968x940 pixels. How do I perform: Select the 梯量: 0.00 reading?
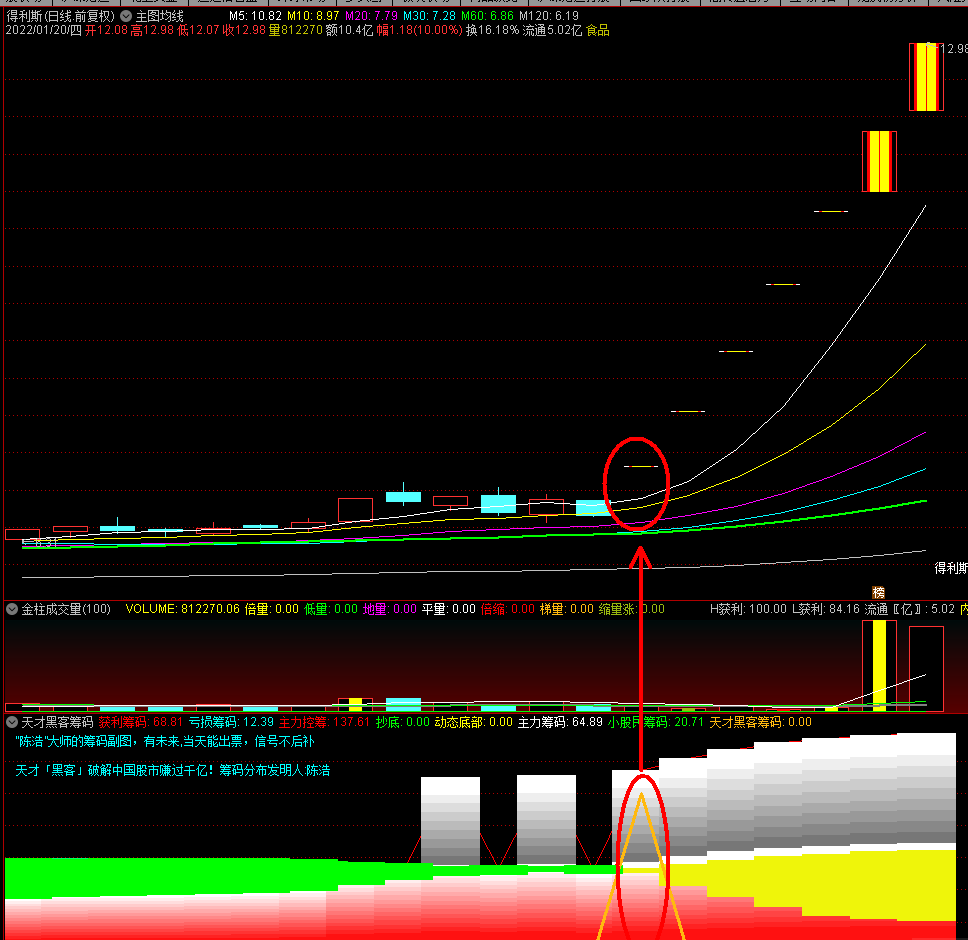[567, 609]
